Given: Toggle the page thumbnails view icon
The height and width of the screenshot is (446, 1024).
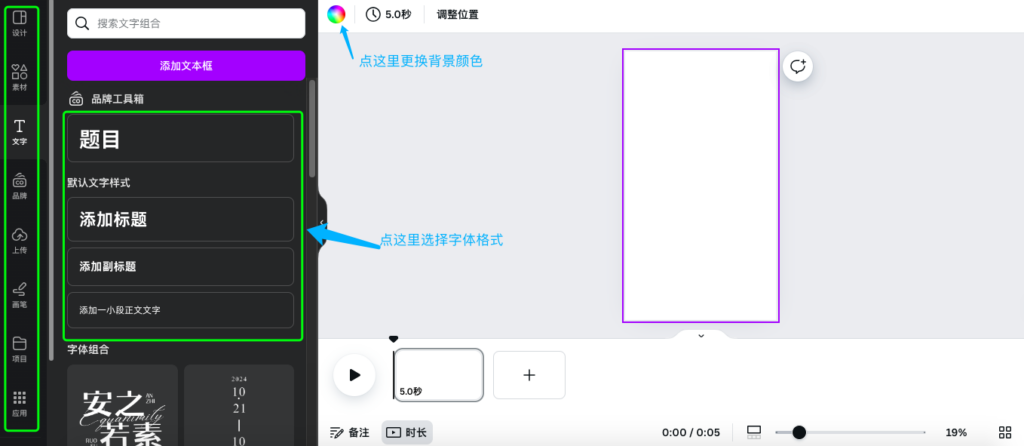Looking at the screenshot, I should tap(754, 432).
